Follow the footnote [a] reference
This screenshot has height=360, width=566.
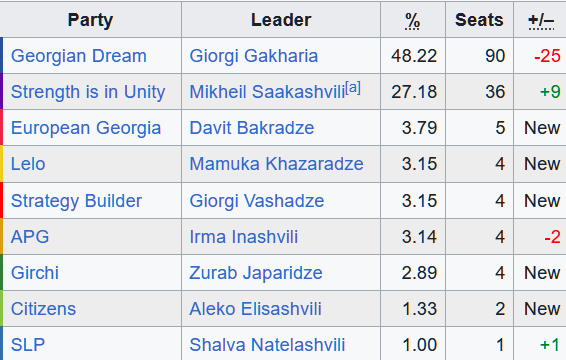point(353,87)
